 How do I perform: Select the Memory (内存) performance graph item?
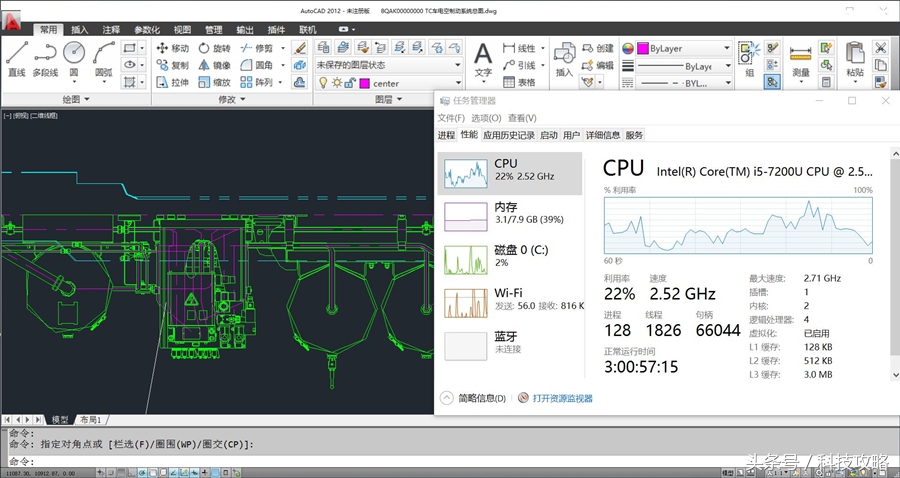coord(511,212)
